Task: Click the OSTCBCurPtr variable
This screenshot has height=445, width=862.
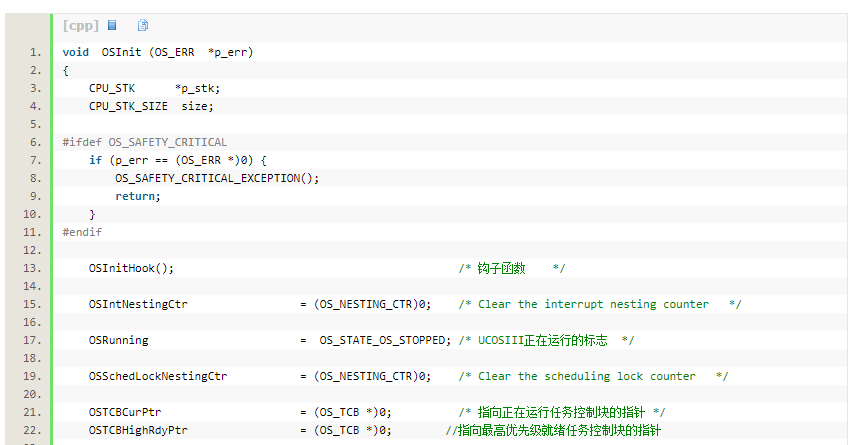Action: 125,412
